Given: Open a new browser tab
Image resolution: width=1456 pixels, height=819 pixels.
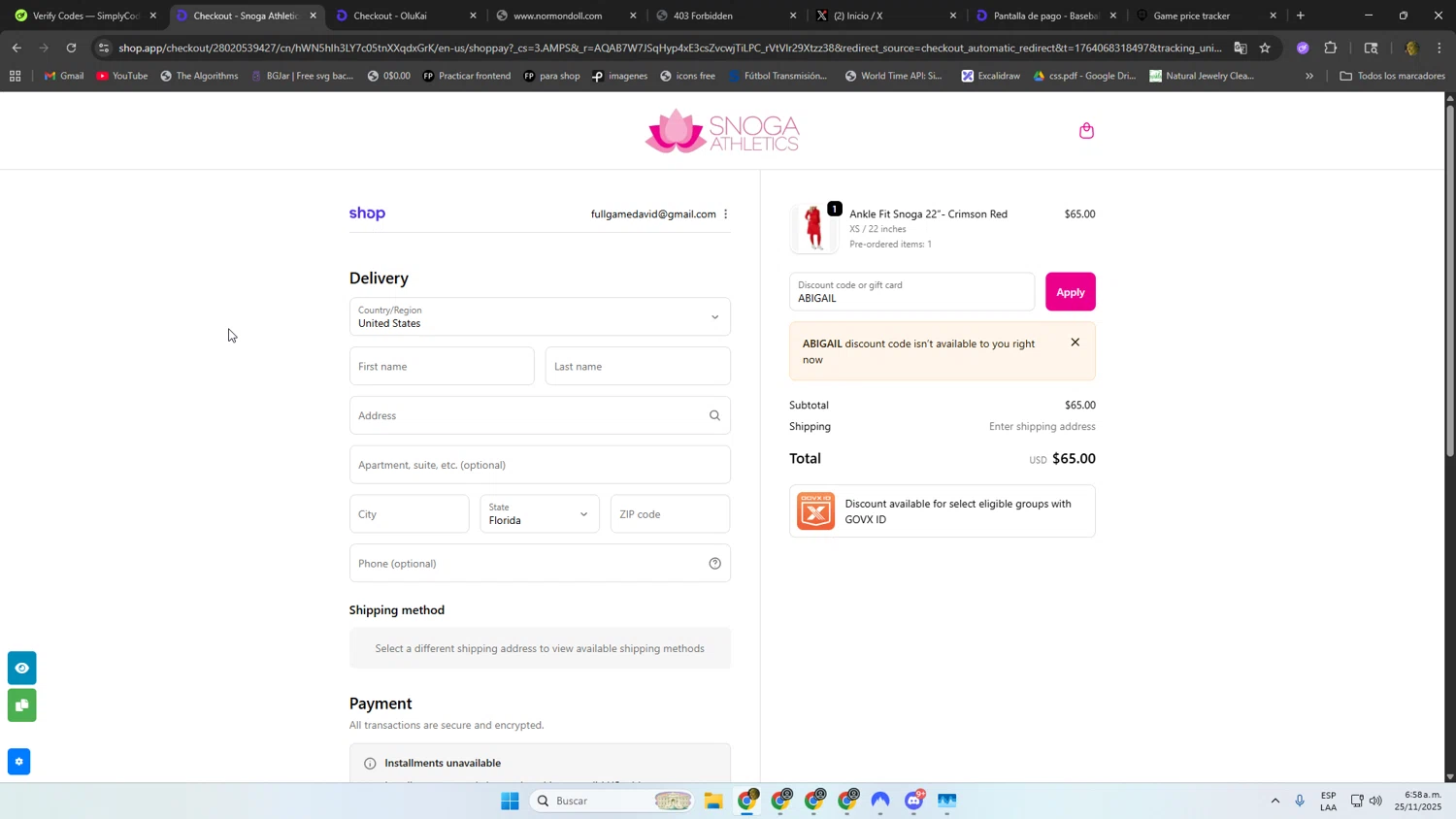Looking at the screenshot, I should pyautogui.click(x=1301, y=16).
